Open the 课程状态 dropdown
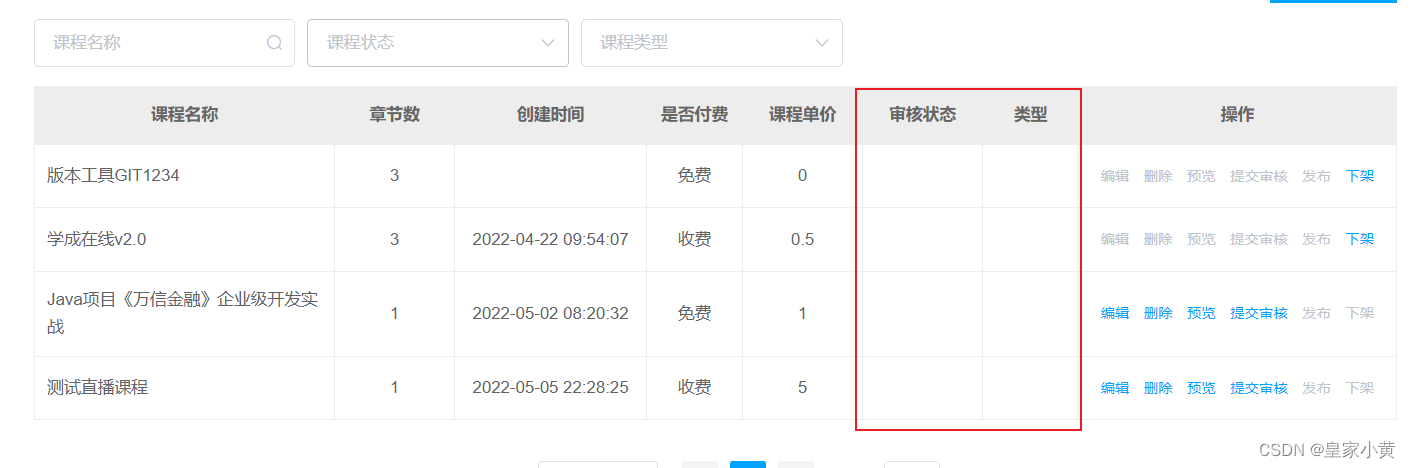This screenshot has height=468, width=1411. coord(438,43)
